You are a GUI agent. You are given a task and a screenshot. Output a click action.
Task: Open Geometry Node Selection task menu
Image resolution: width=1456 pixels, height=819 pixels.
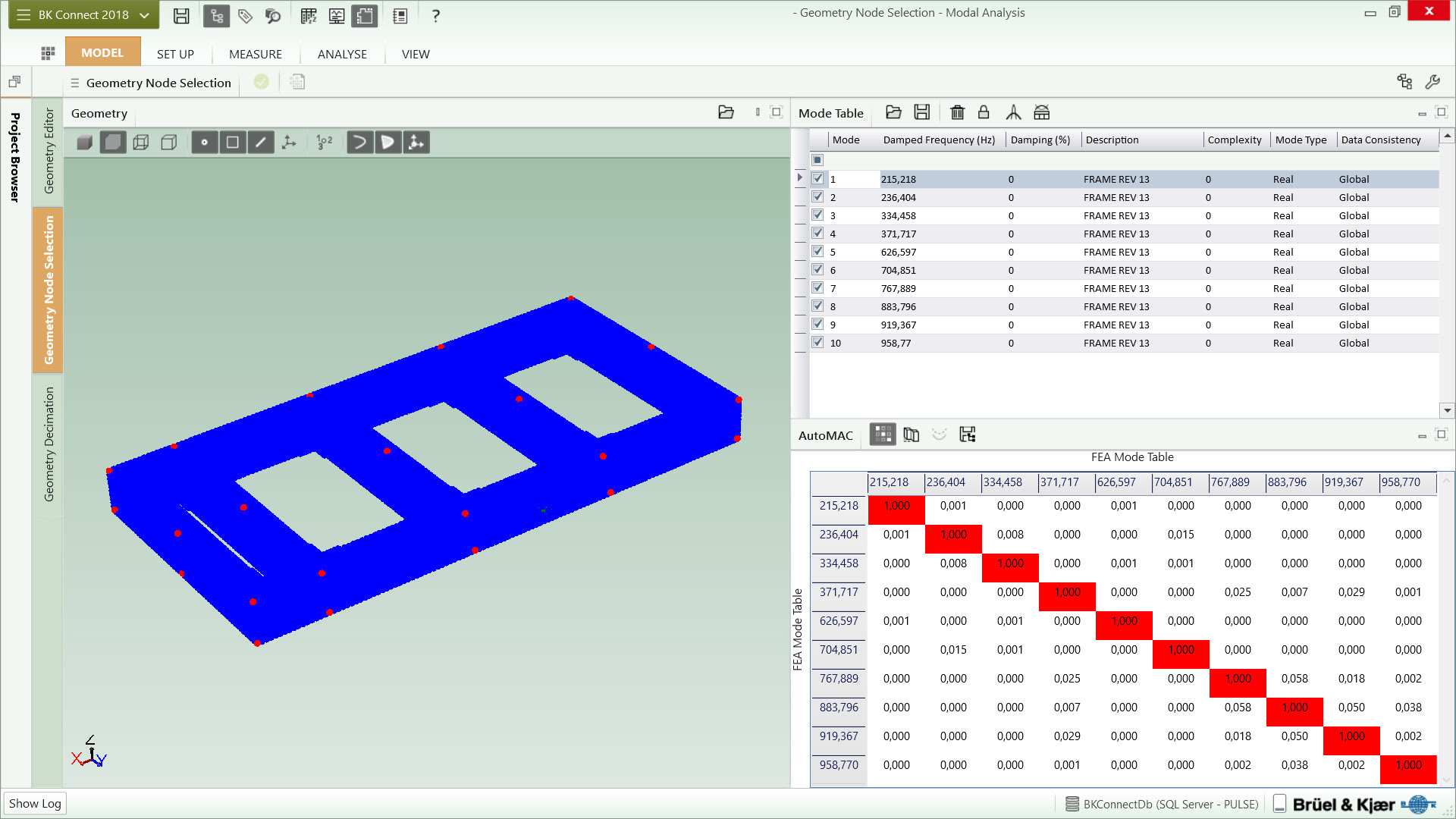tap(74, 83)
